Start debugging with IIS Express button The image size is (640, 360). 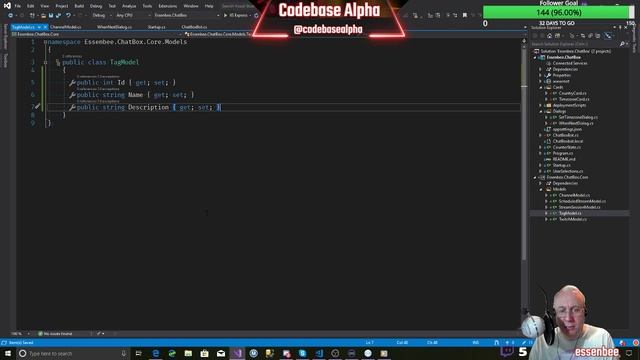pos(237,15)
